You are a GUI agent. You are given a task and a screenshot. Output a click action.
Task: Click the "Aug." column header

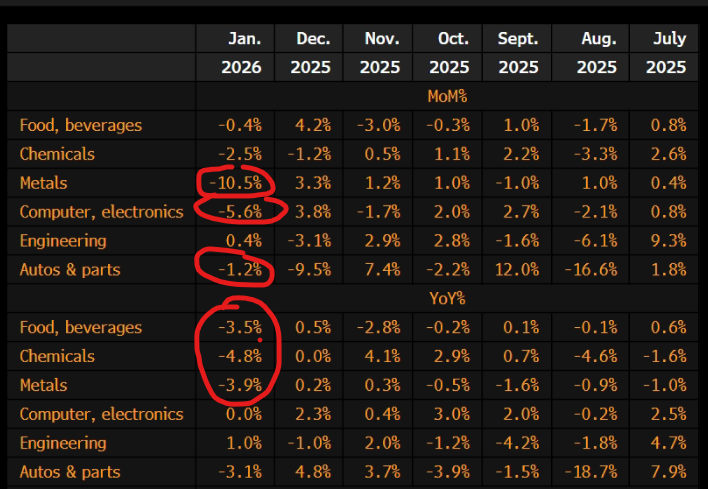coord(599,38)
